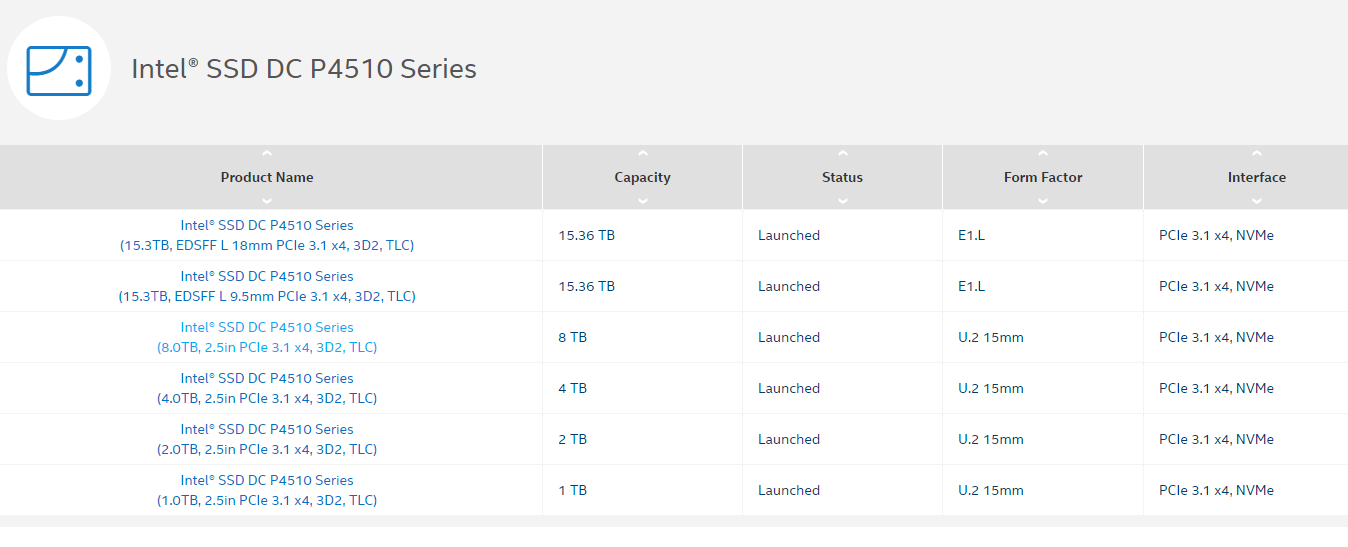The height and width of the screenshot is (547, 1348).
Task: Open the 4.0TB 2.5in P4510 product link
Action: (x=267, y=388)
